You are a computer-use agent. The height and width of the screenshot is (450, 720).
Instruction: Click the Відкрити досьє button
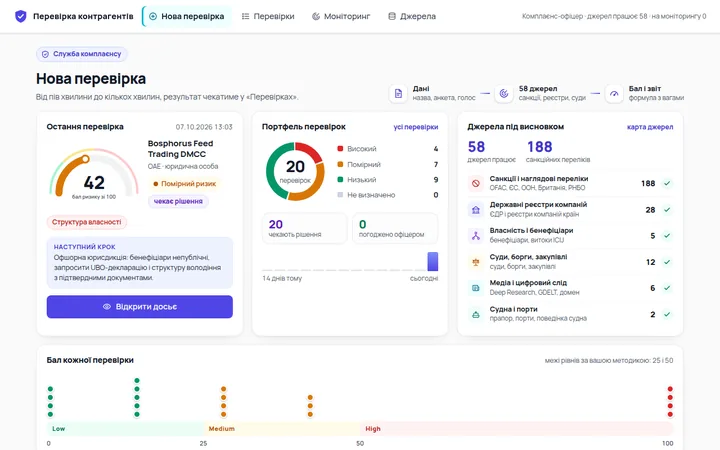point(140,306)
